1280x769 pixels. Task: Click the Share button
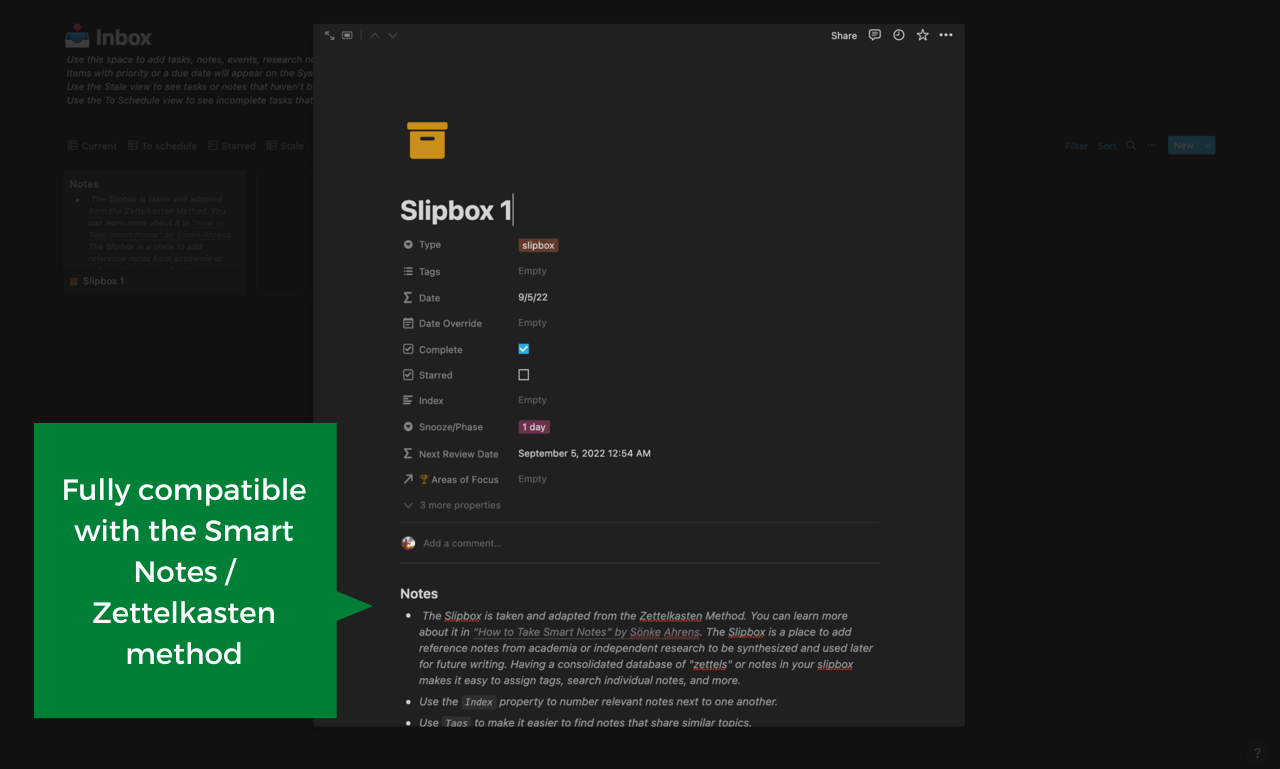click(x=843, y=35)
